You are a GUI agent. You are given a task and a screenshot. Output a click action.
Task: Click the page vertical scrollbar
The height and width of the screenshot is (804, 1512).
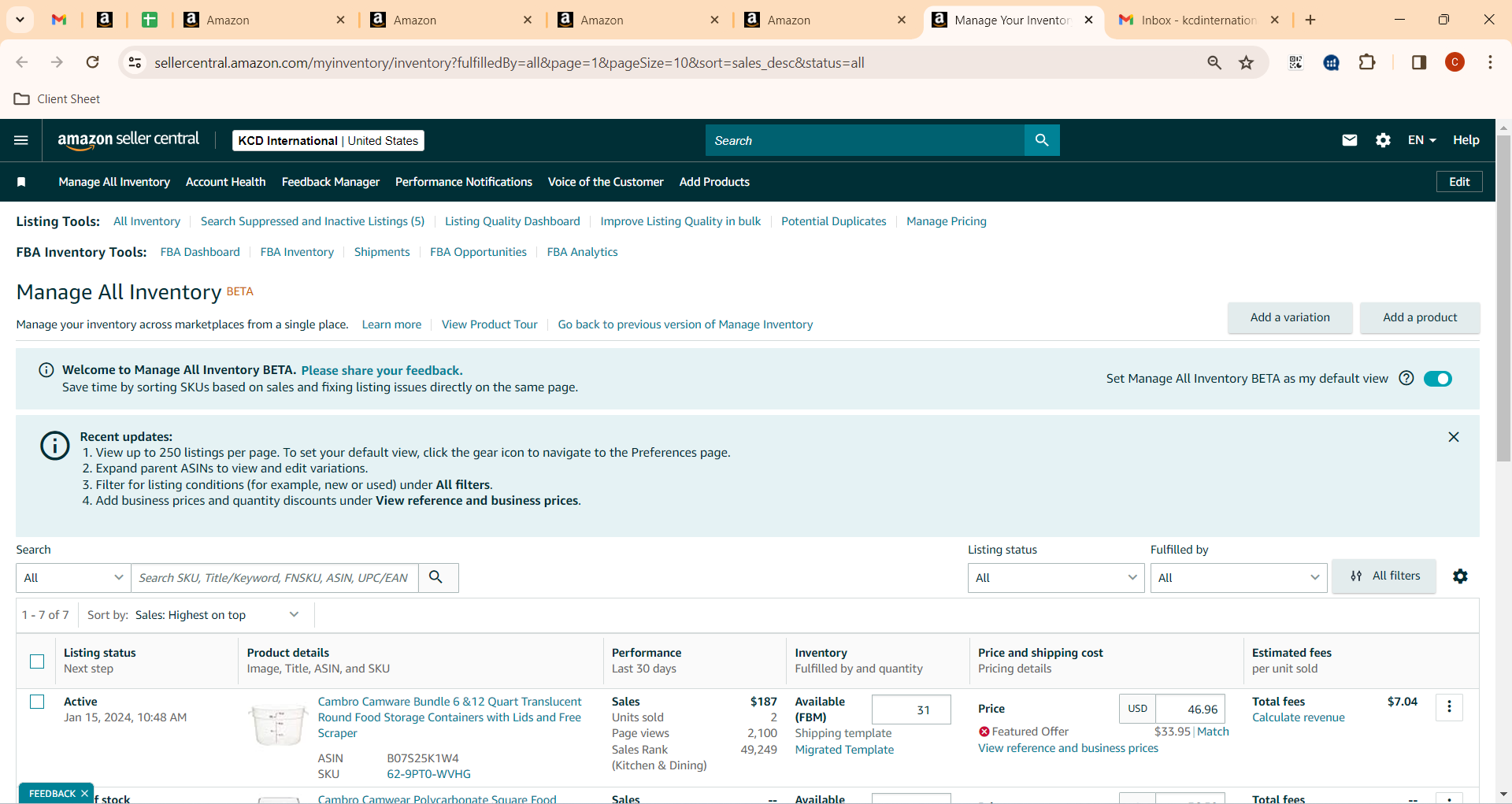[x=1503, y=299]
